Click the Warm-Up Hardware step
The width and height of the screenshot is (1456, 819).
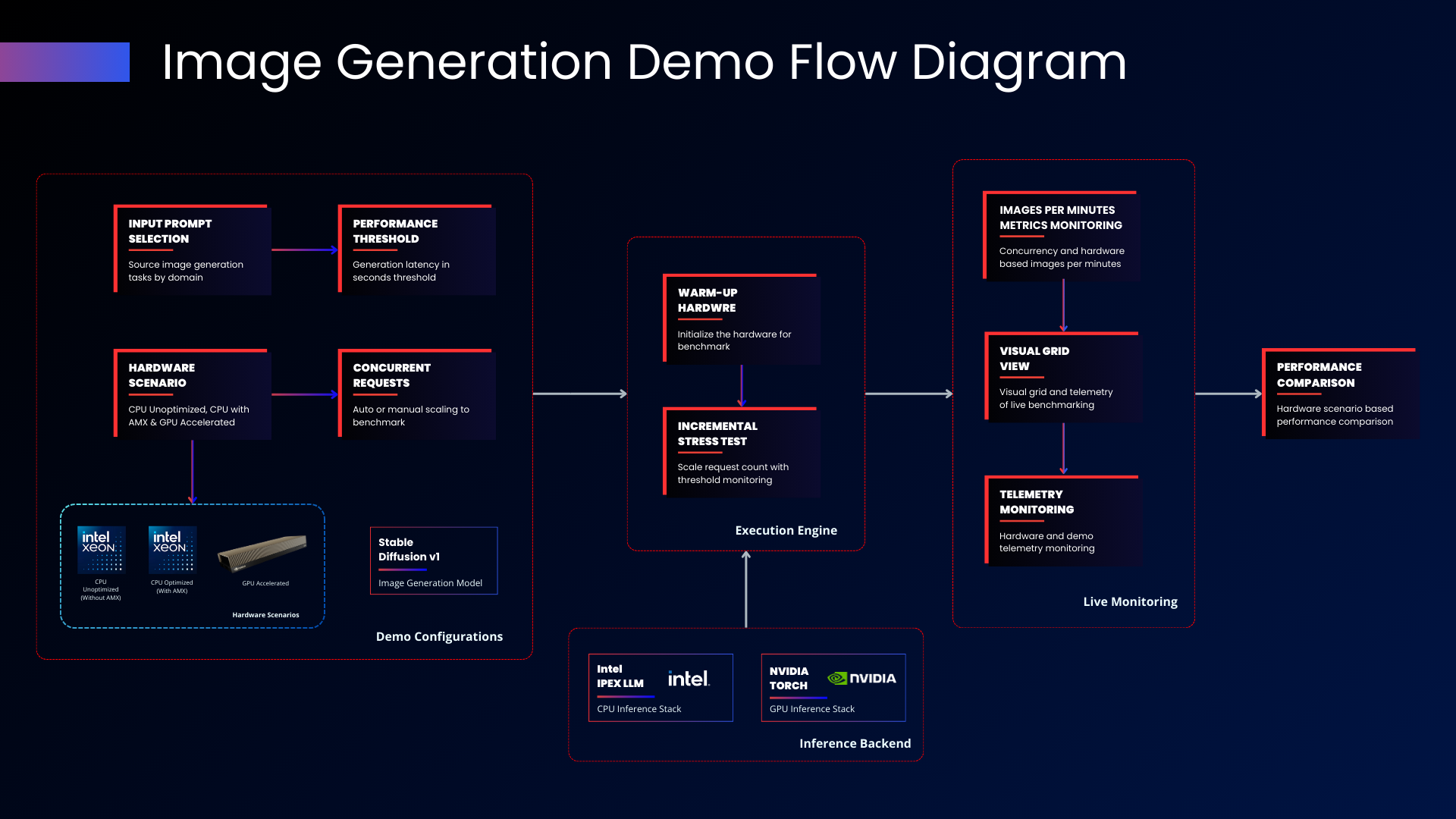tap(742, 319)
